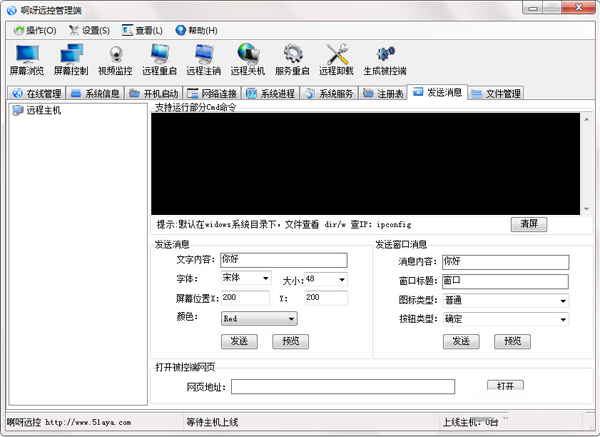Viewport: 600px width, 437px height.
Task: Switch to the 注册表 tab
Action: coord(383,93)
